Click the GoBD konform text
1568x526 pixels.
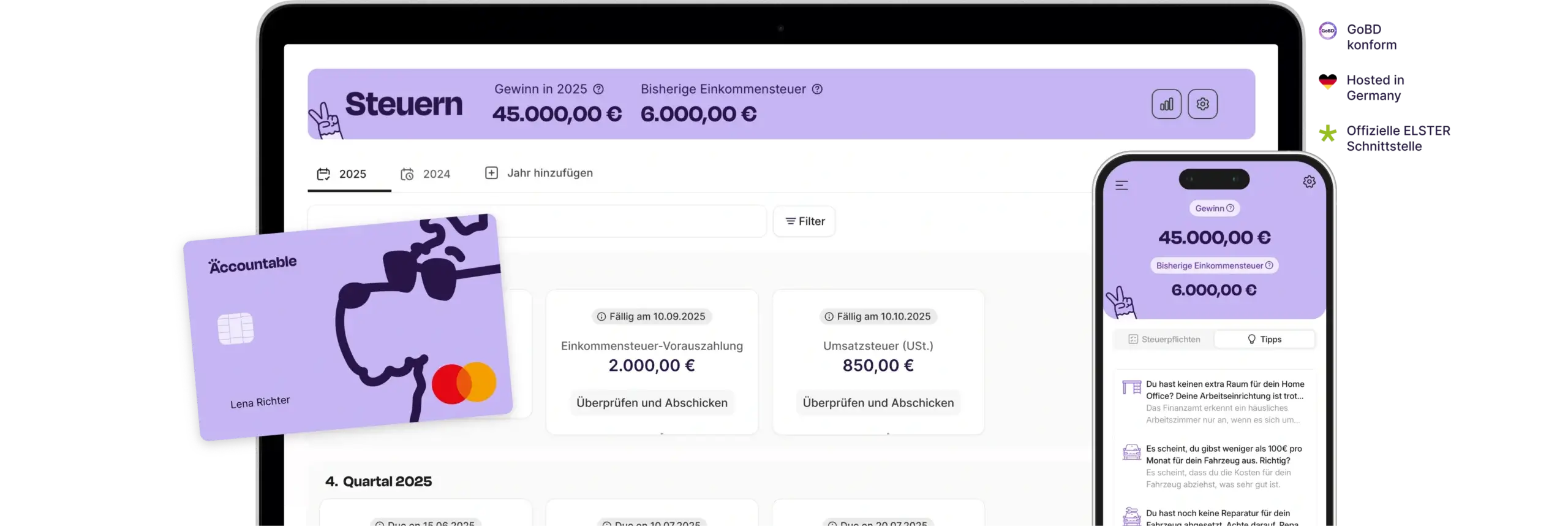[x=1371, y=37]
